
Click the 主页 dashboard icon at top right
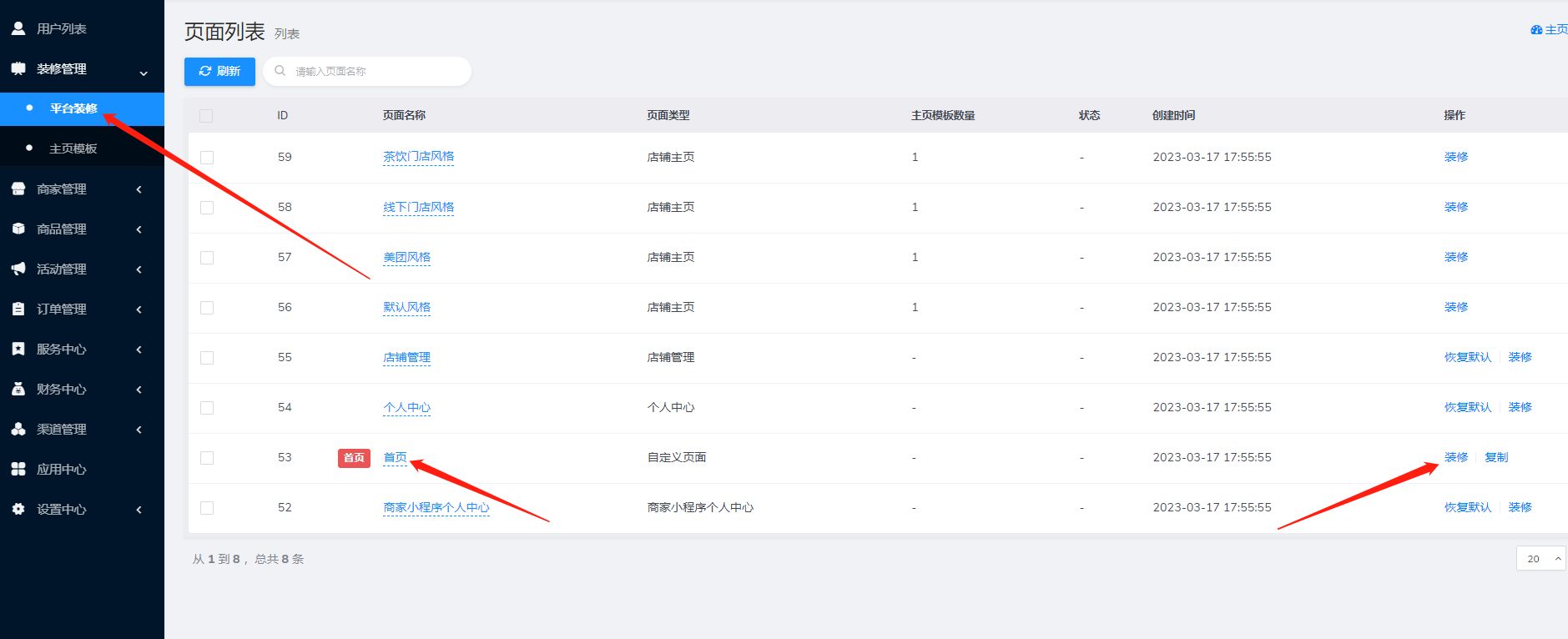click(x=1536, y=29)
